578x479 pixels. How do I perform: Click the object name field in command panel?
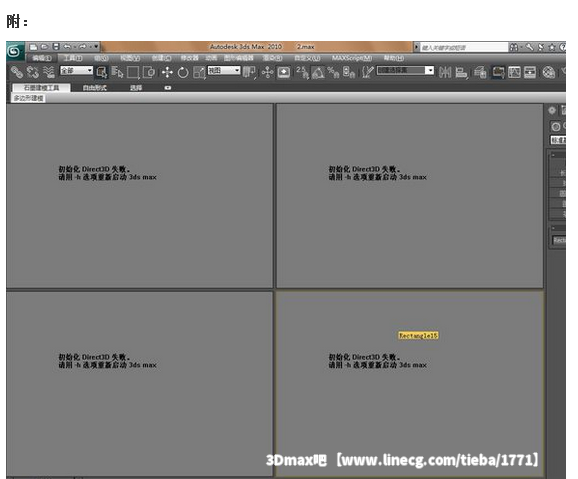[559, 240]
